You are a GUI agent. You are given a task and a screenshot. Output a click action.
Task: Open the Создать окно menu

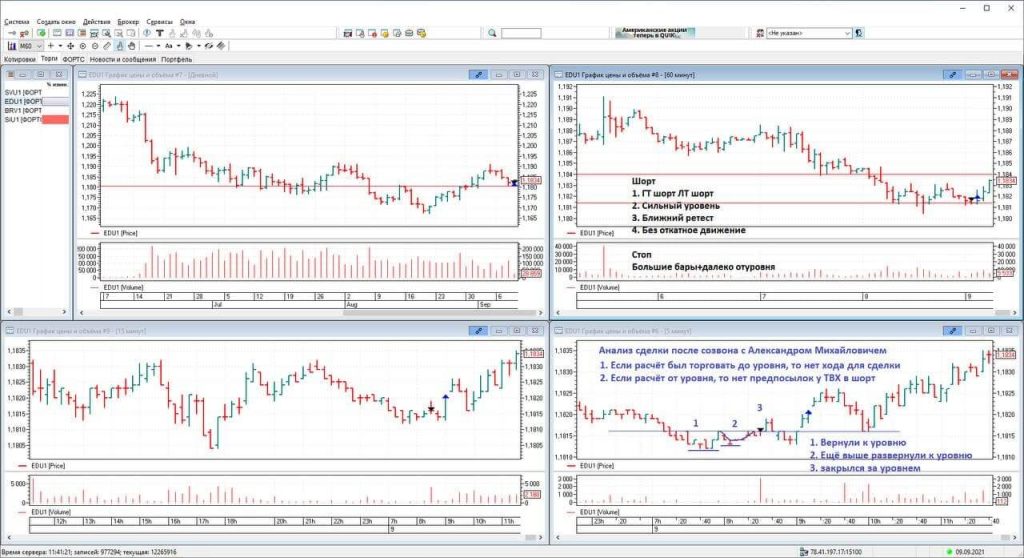coord(56,22)
